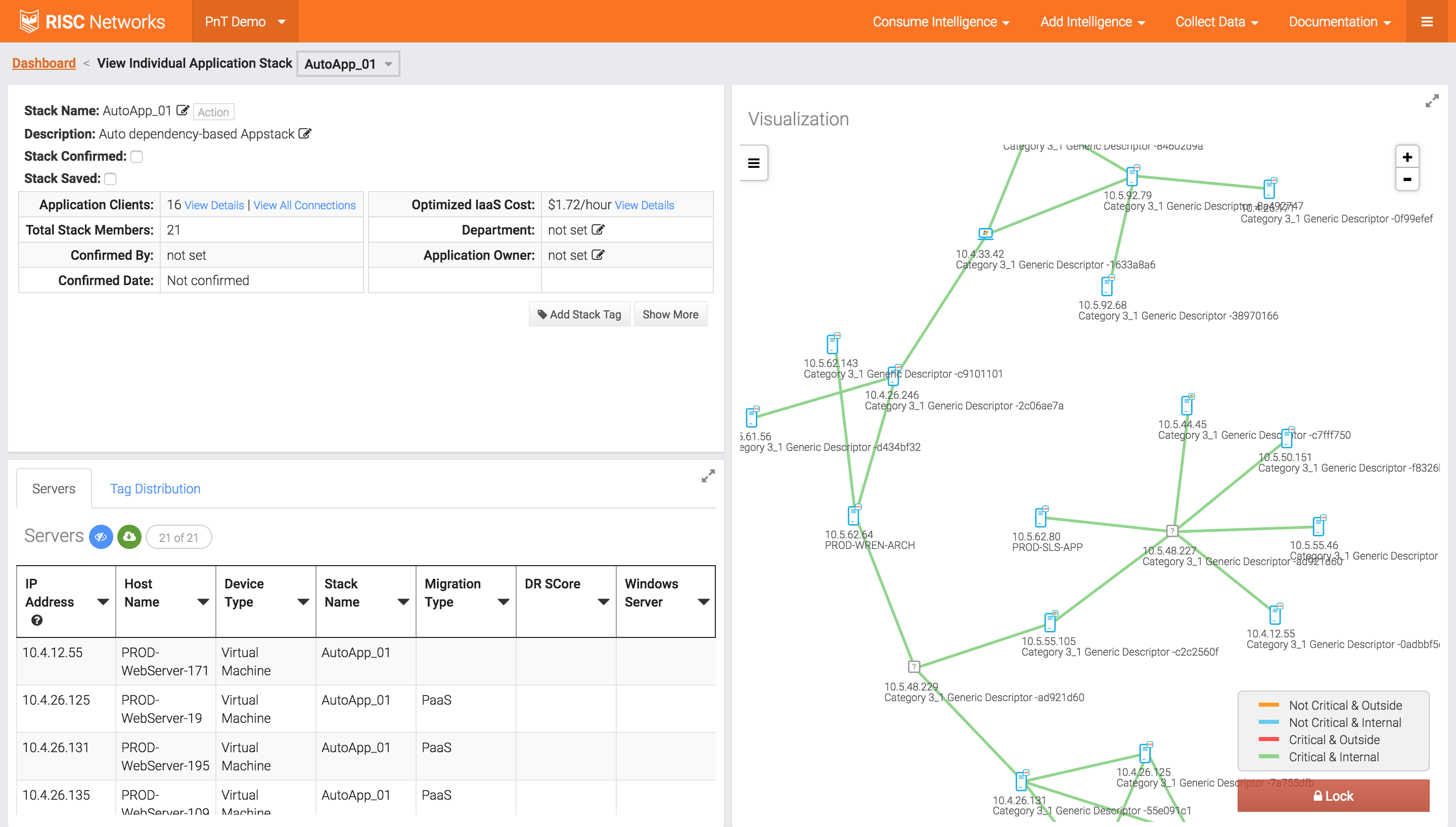Open the Consume Intelligence menu
This screenshot has width=1456, height=827.
coord(941,22)
